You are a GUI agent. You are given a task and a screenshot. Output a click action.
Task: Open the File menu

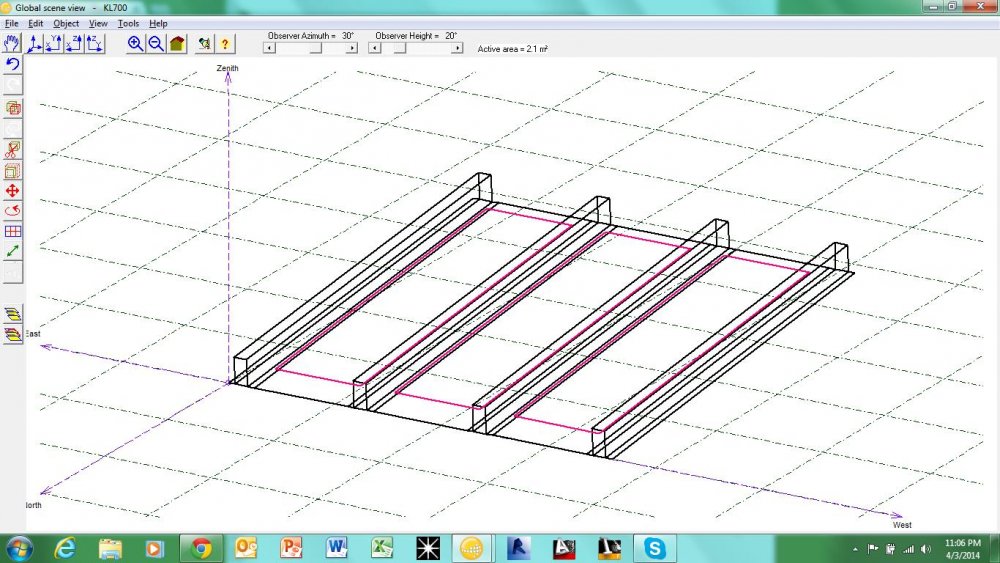click(12, 23)
